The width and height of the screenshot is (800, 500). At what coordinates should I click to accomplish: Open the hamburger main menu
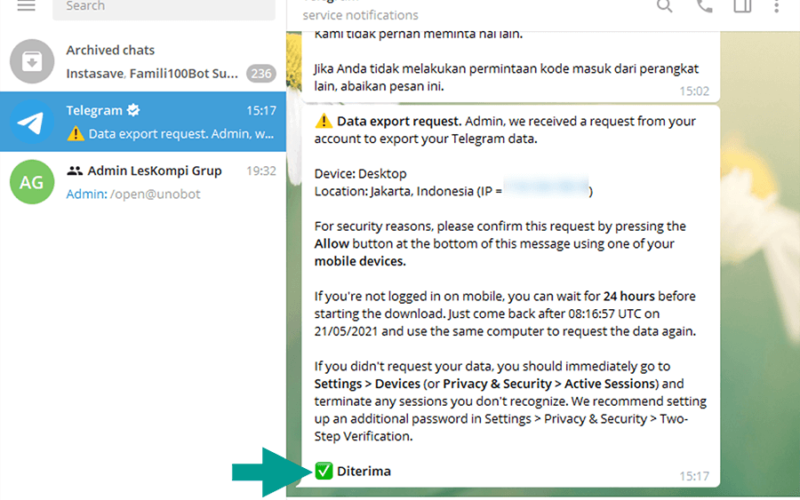click(26, 6)
